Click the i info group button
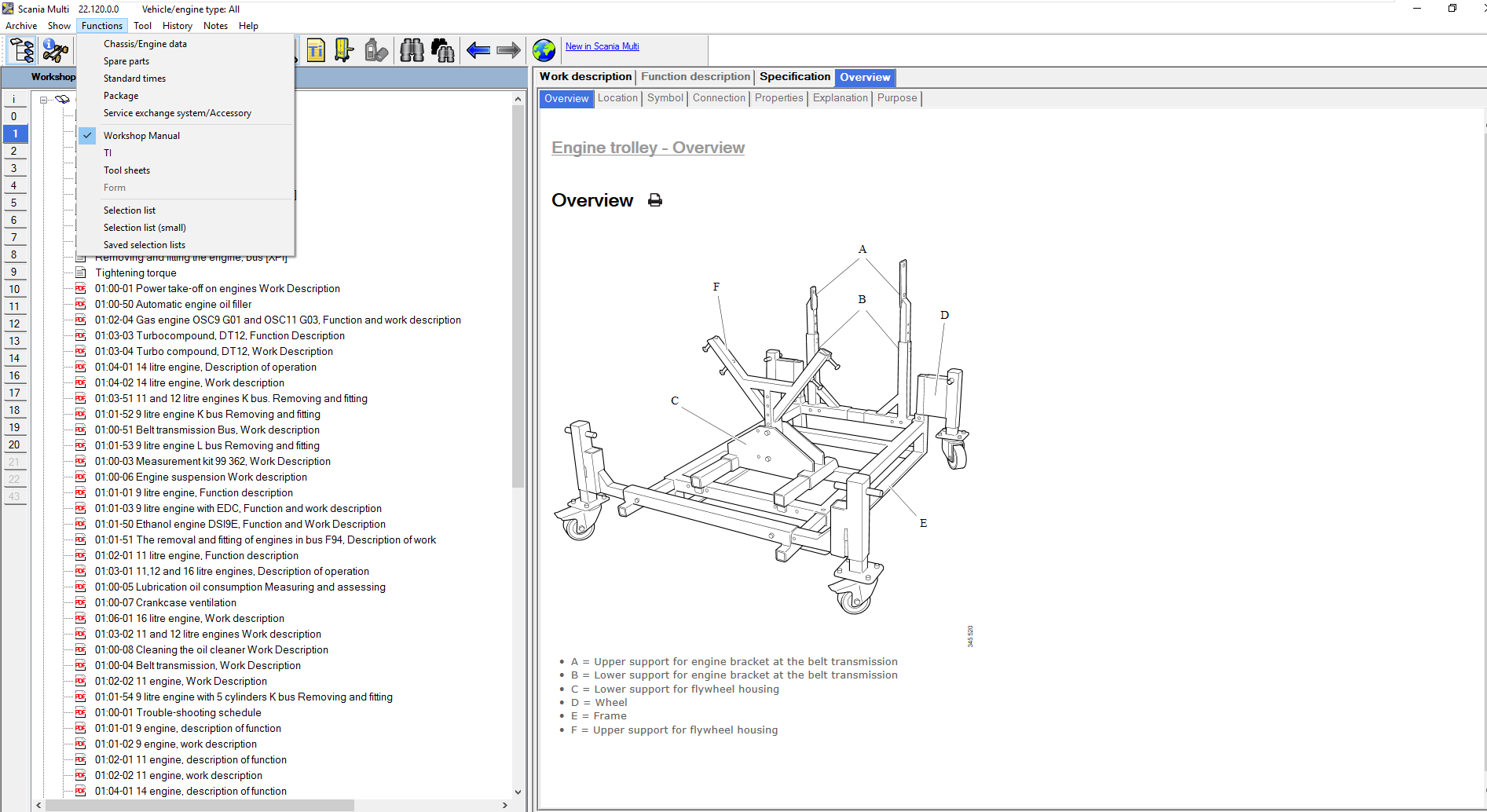1487x812 pixels. (x=14, y=99)
